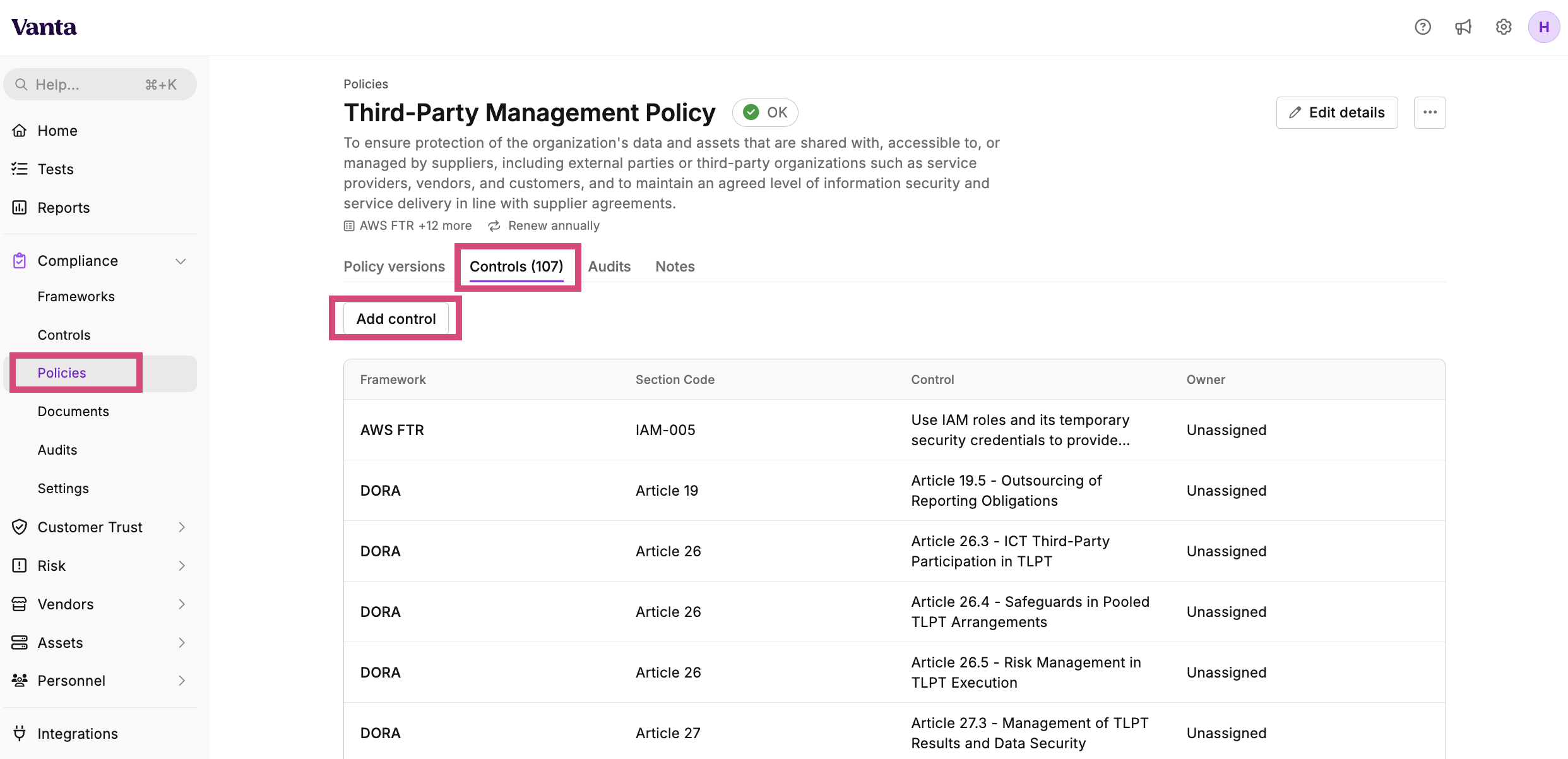Click the OK status badge
Image resolution: width=1568 pixels, height=759 pixels.
(765, 112)
